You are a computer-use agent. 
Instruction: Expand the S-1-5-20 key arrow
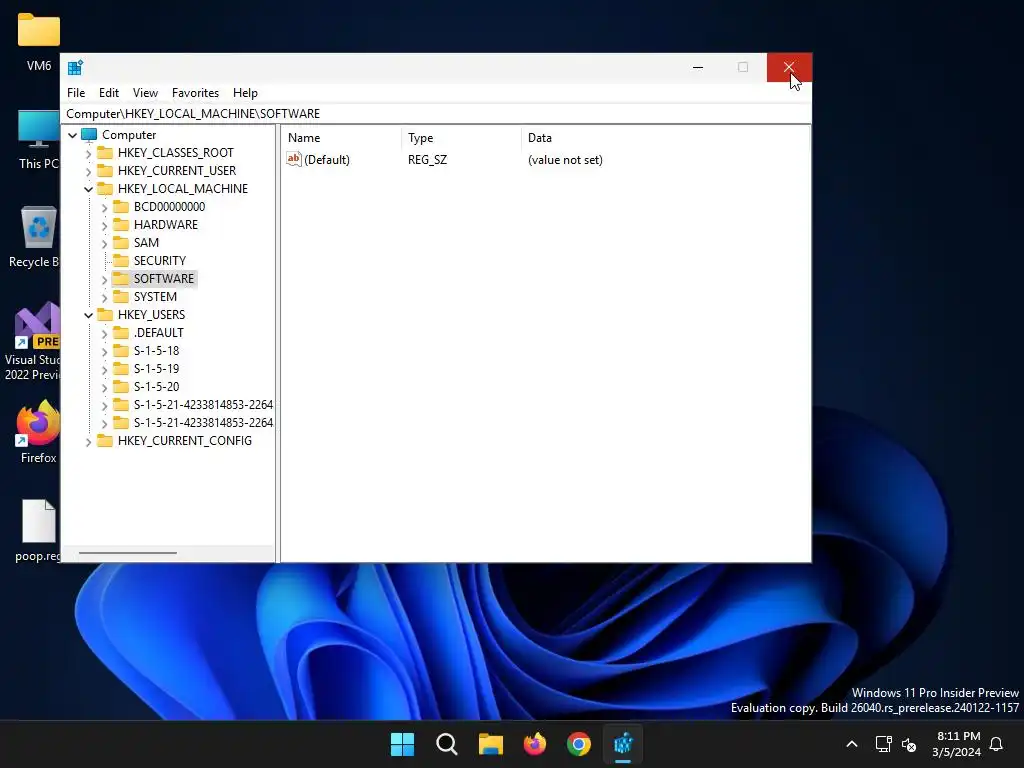(104, 387)
